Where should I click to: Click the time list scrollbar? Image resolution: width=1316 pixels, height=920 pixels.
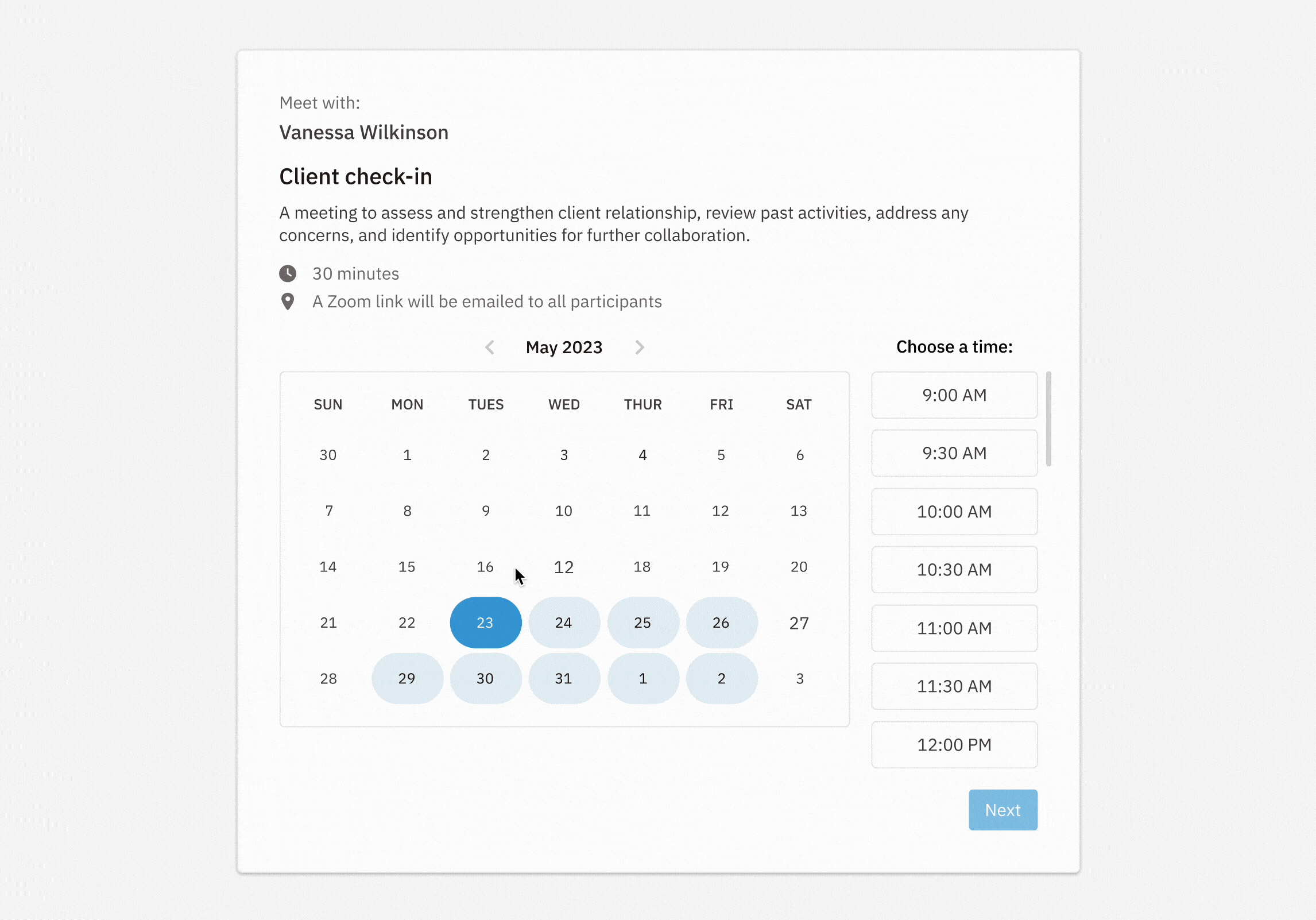pos(1048,419)
